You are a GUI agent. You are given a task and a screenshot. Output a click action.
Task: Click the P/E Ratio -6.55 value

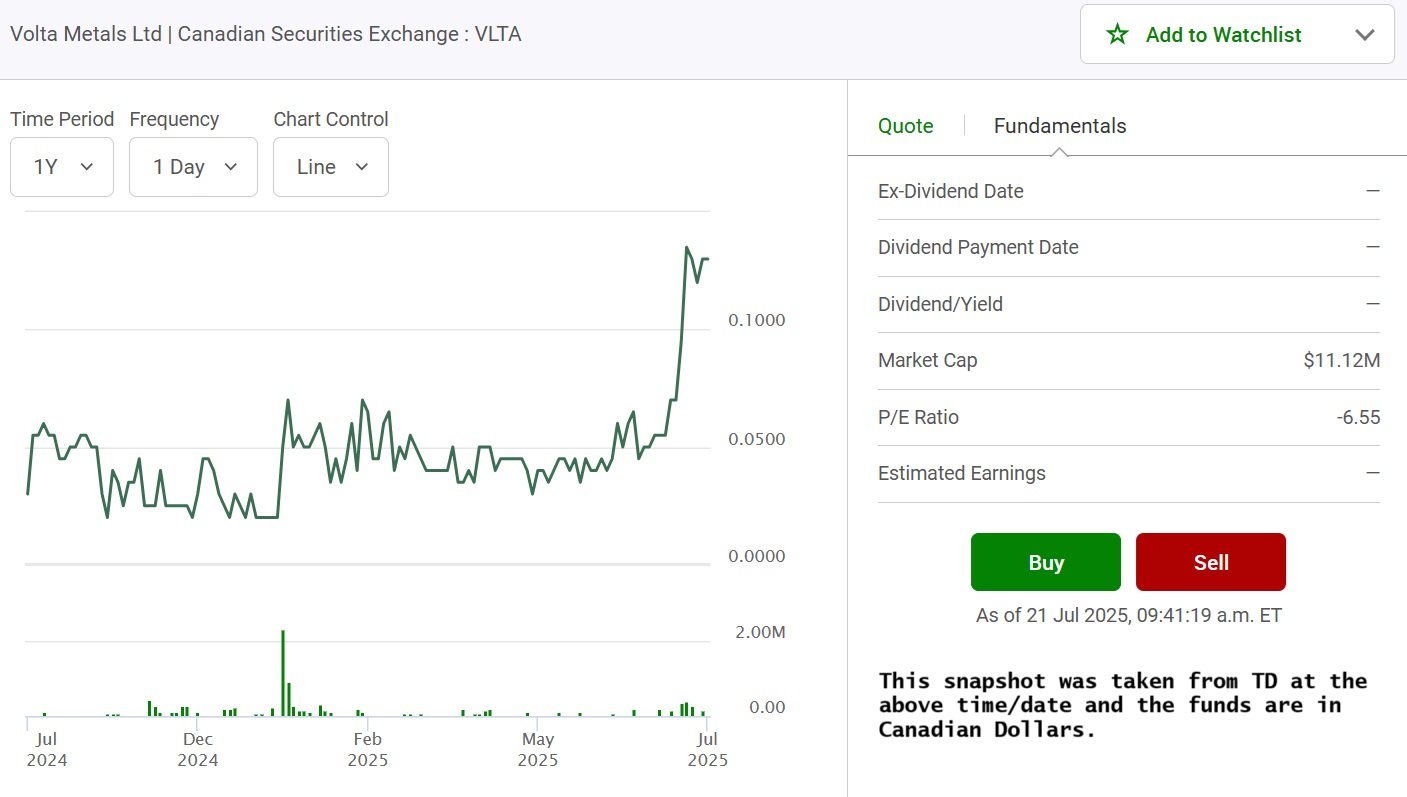tap(1358, 417)
